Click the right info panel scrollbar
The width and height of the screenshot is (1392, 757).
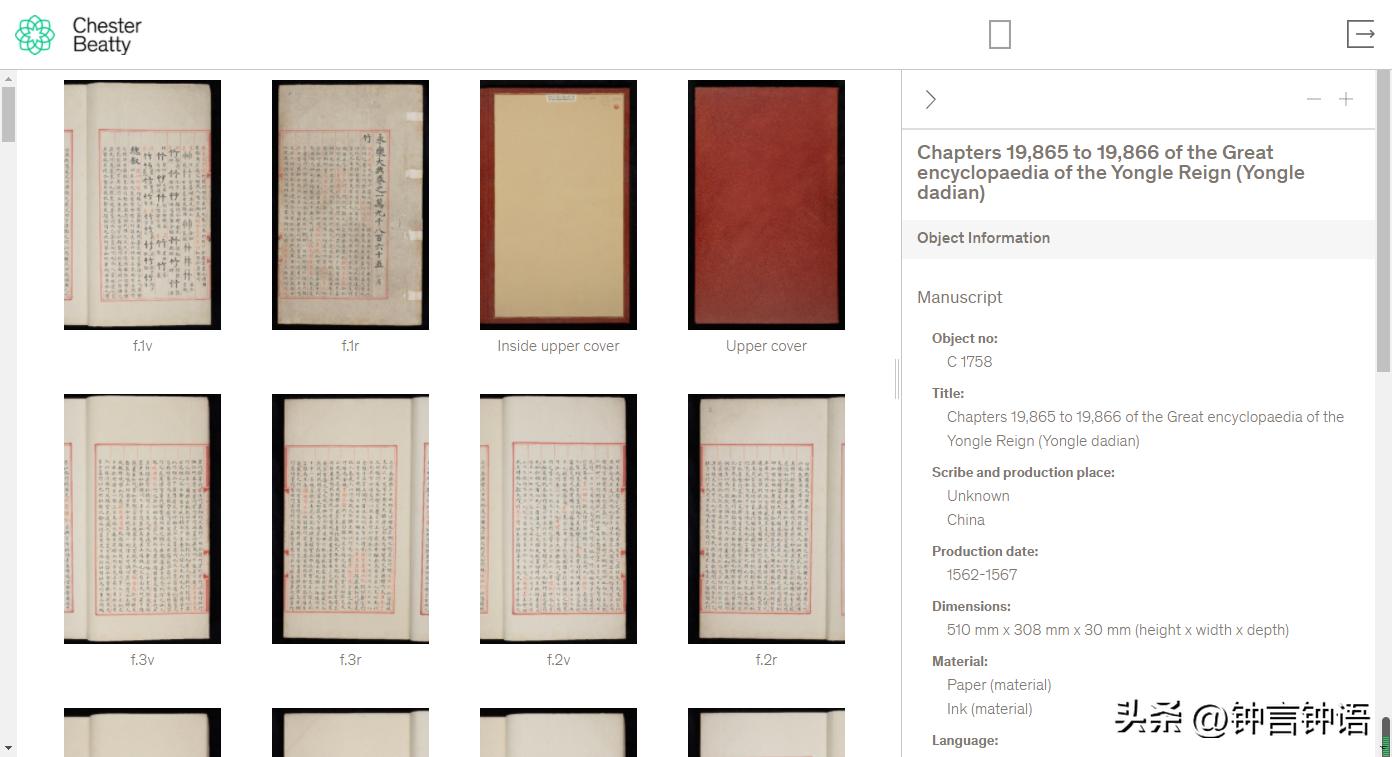point(1384,220)
